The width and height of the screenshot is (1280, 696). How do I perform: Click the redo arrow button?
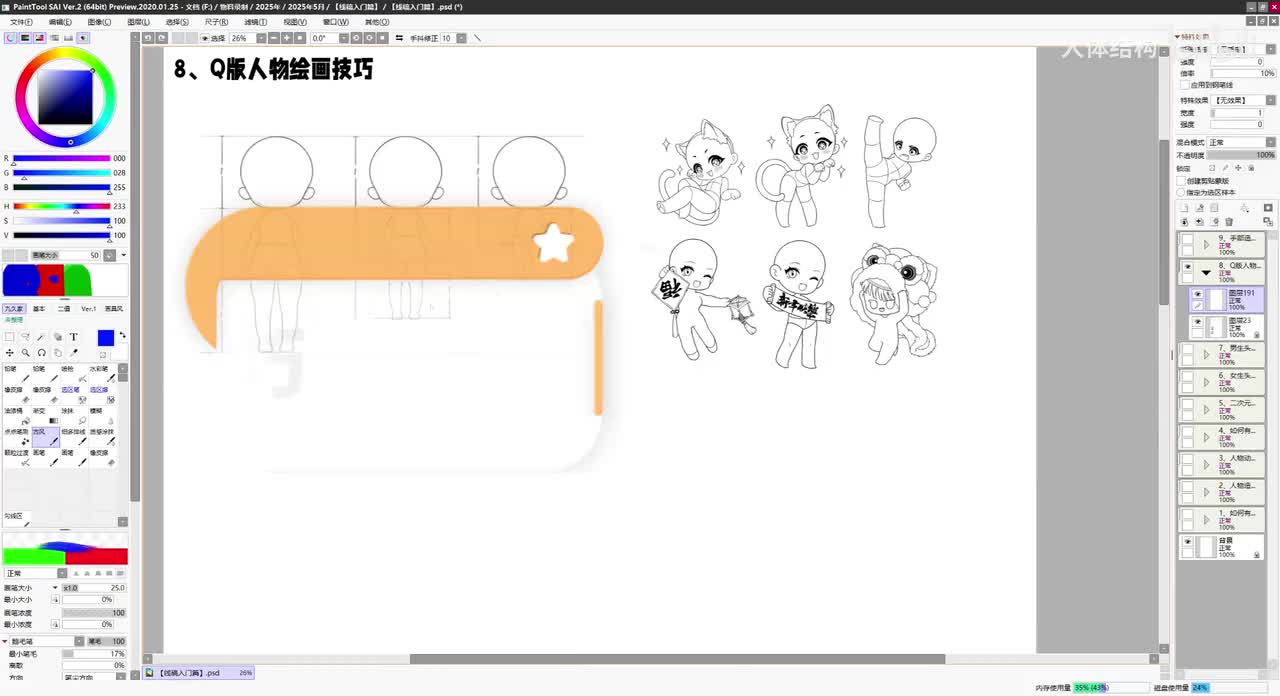161,38
